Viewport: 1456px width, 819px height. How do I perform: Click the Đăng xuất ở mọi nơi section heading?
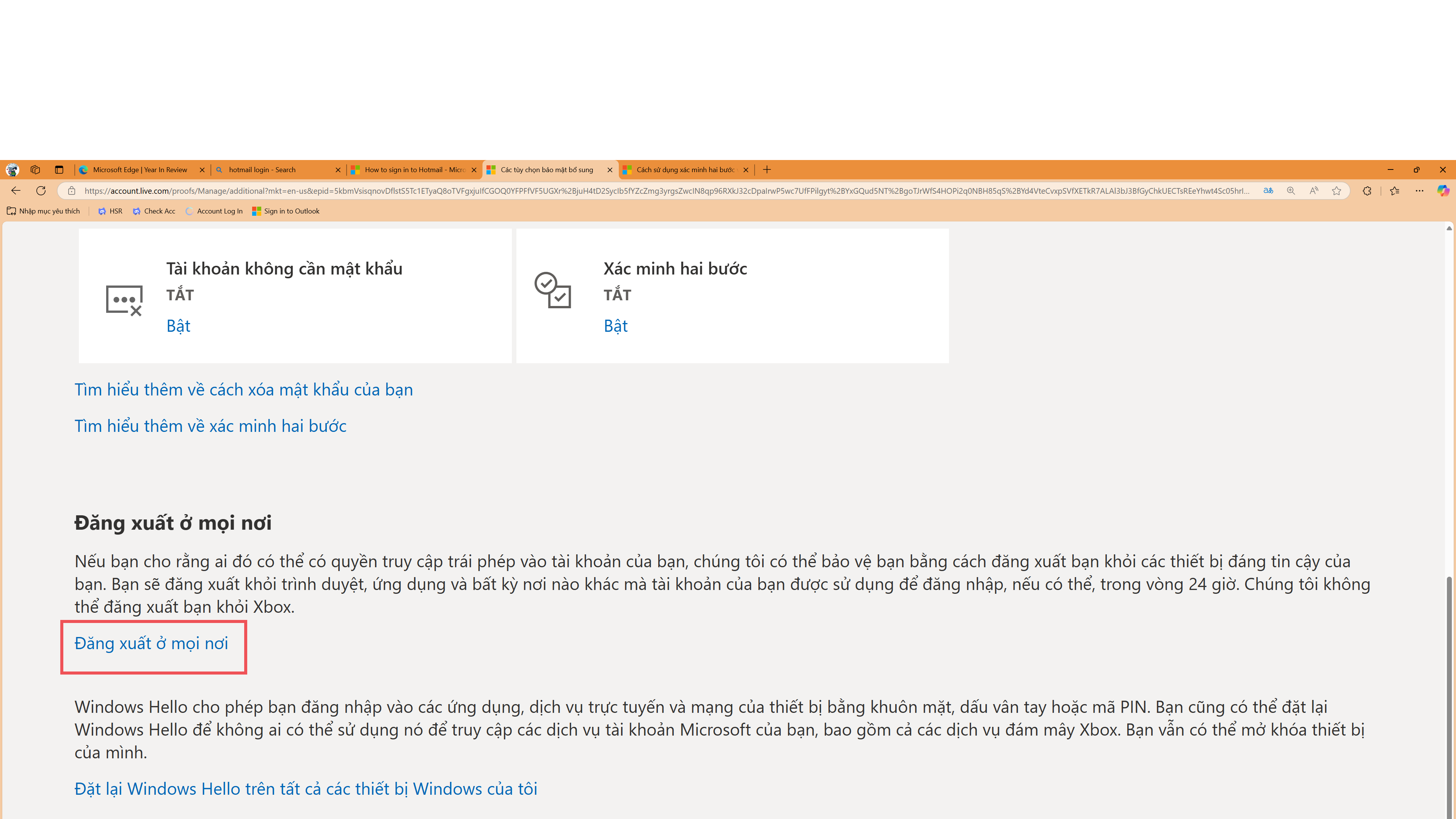[173, 523]
